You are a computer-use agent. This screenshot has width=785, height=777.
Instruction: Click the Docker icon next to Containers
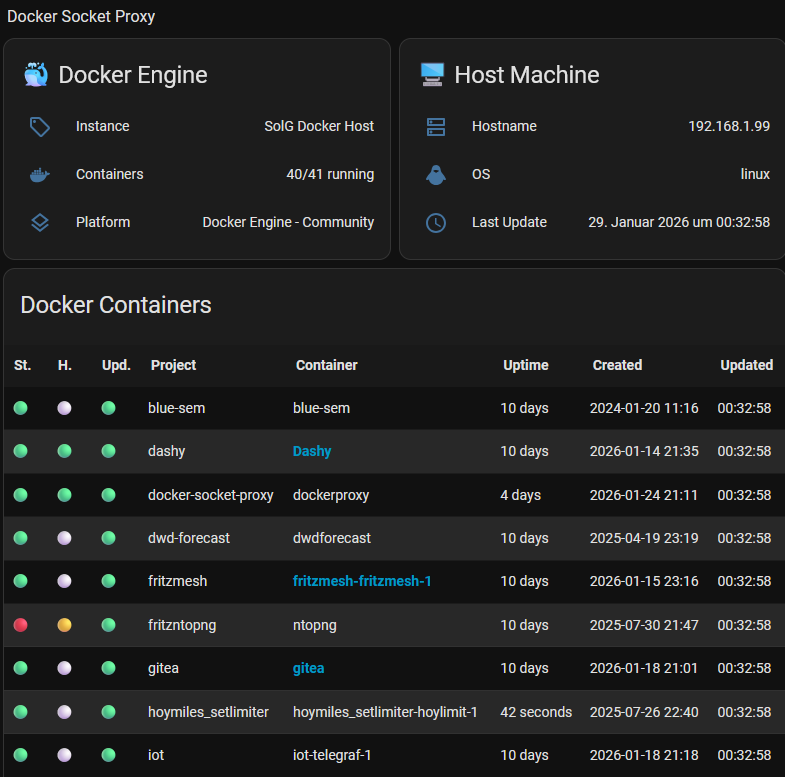click(x=40, y=175)
